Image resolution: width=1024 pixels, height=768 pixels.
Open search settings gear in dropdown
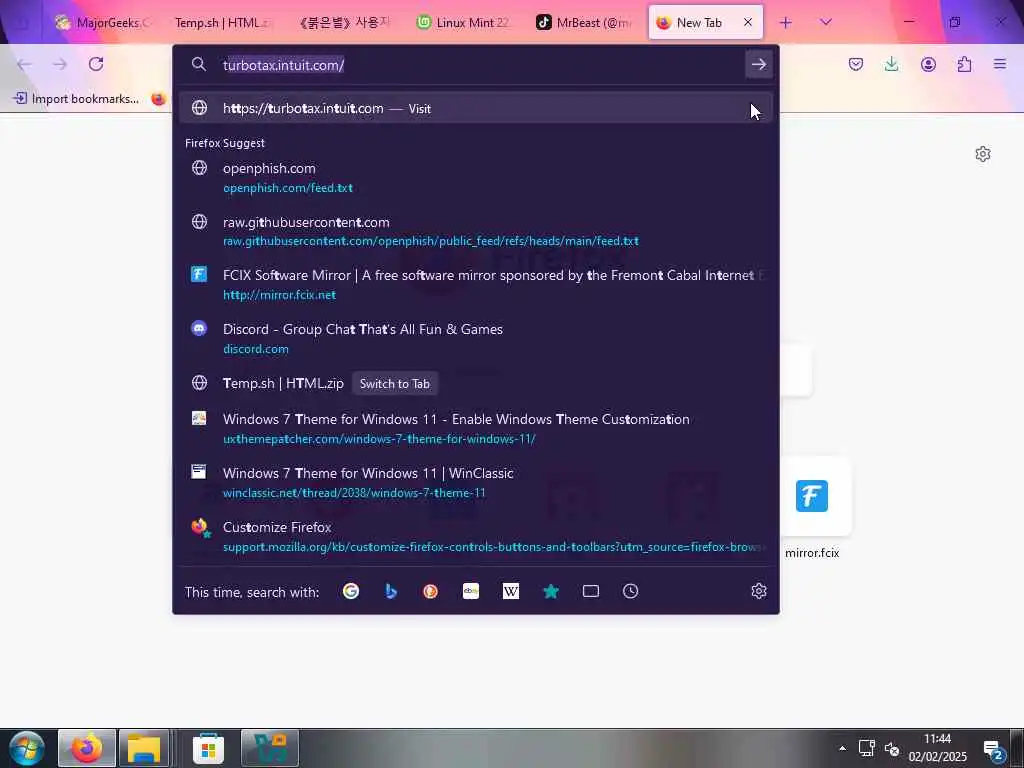pyautogui.click(x=758, y=591)
